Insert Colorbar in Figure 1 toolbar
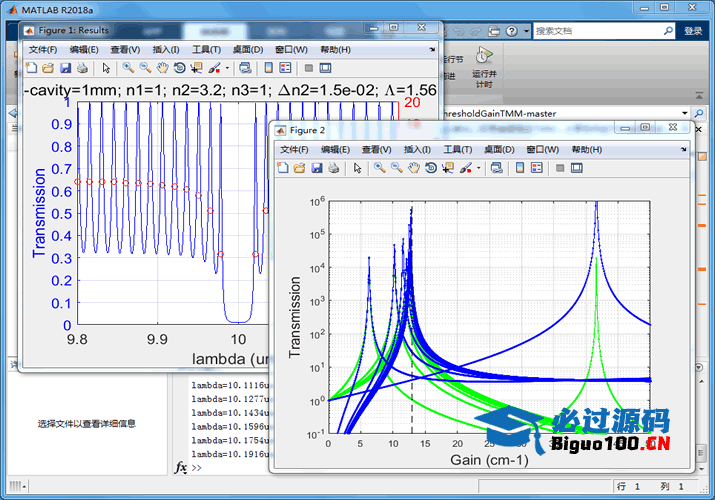 click(x=269, y=68)
